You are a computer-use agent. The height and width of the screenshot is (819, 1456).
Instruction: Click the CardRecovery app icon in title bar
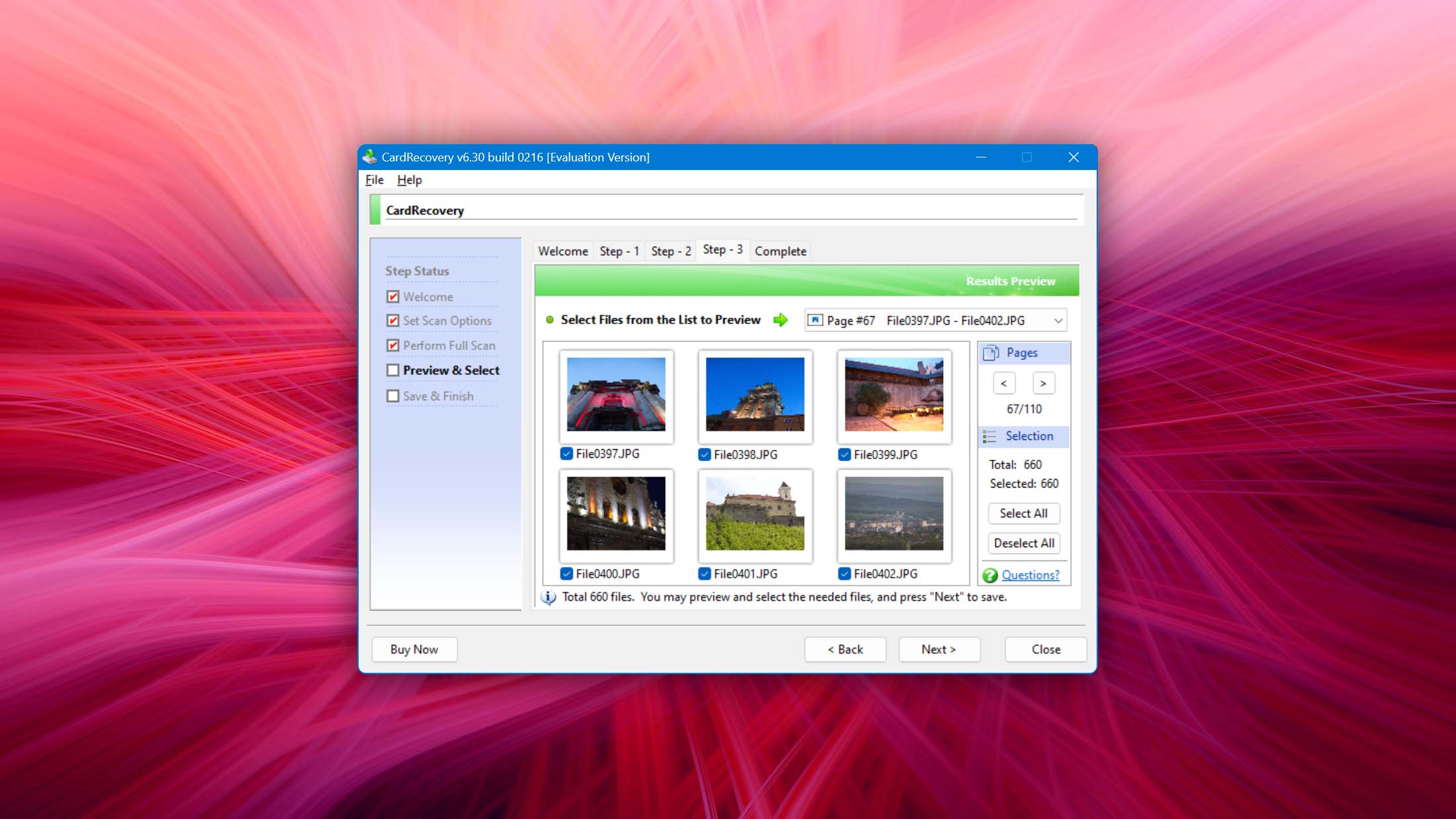tap(369, 157)
